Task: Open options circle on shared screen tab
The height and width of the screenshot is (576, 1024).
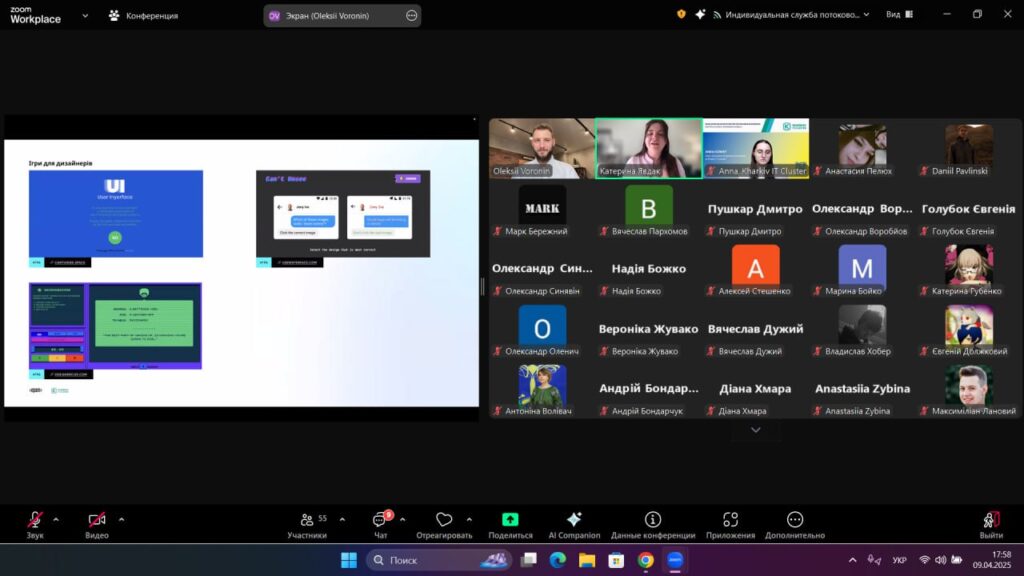Action: coord(411,16)
